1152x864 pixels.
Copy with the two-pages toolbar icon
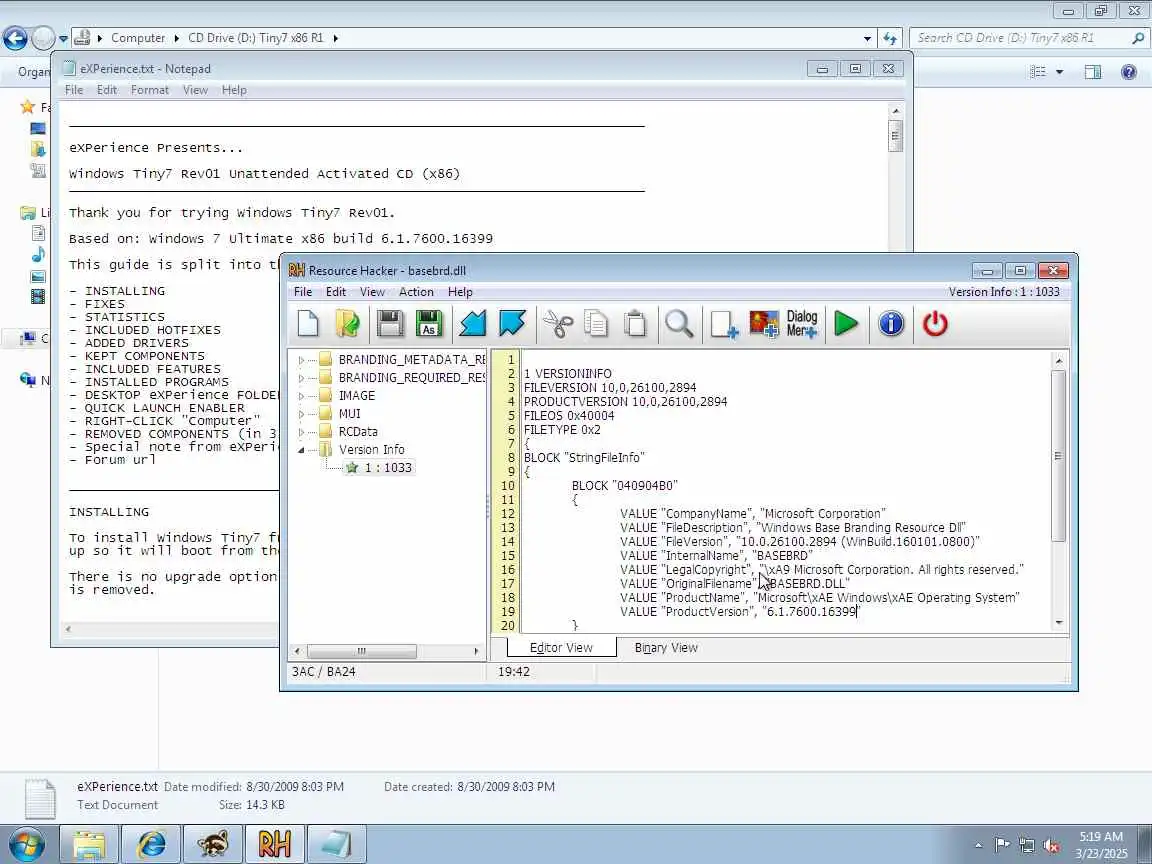point(597,324)
